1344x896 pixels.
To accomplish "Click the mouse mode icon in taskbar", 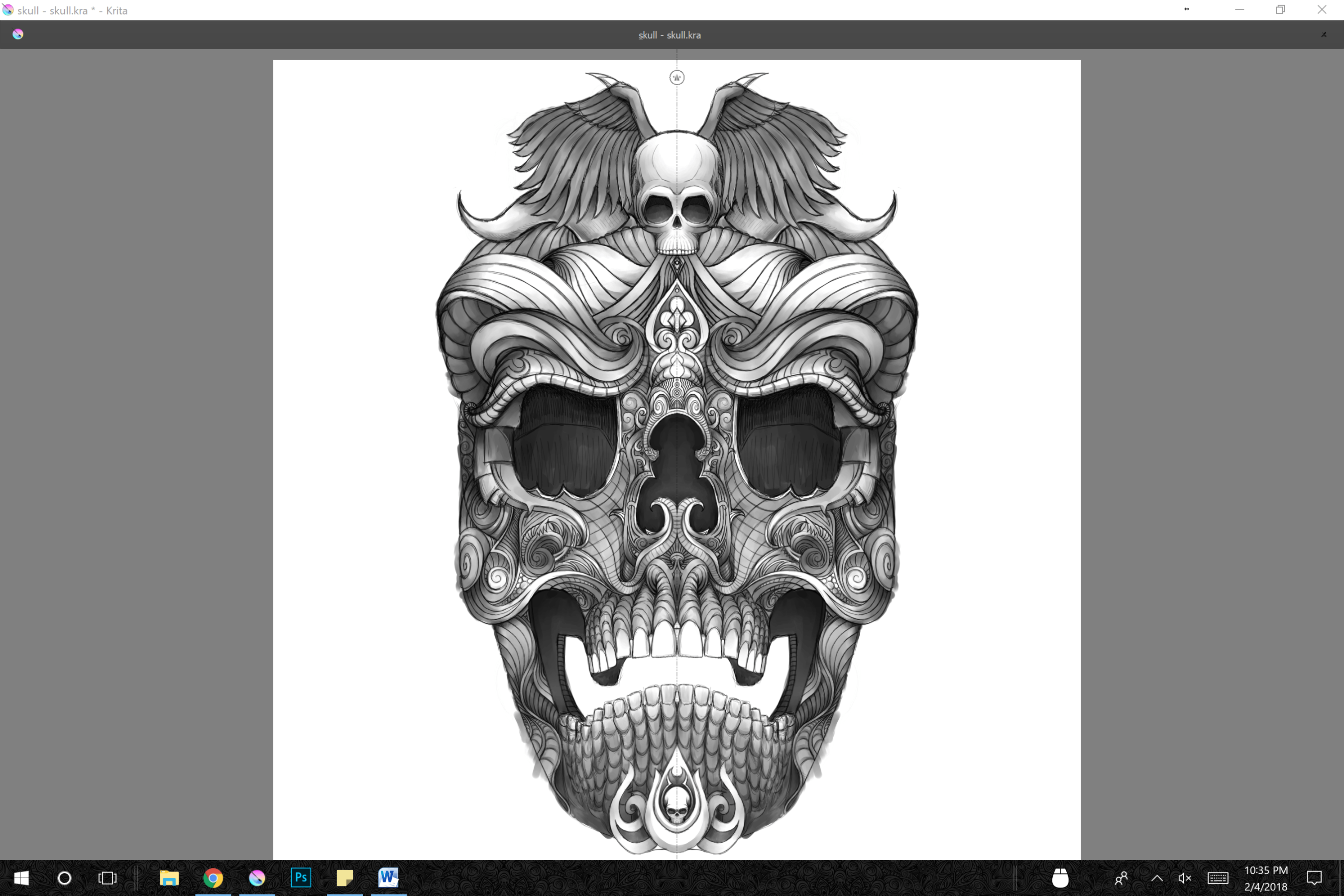I will [x=1060, y=878].
